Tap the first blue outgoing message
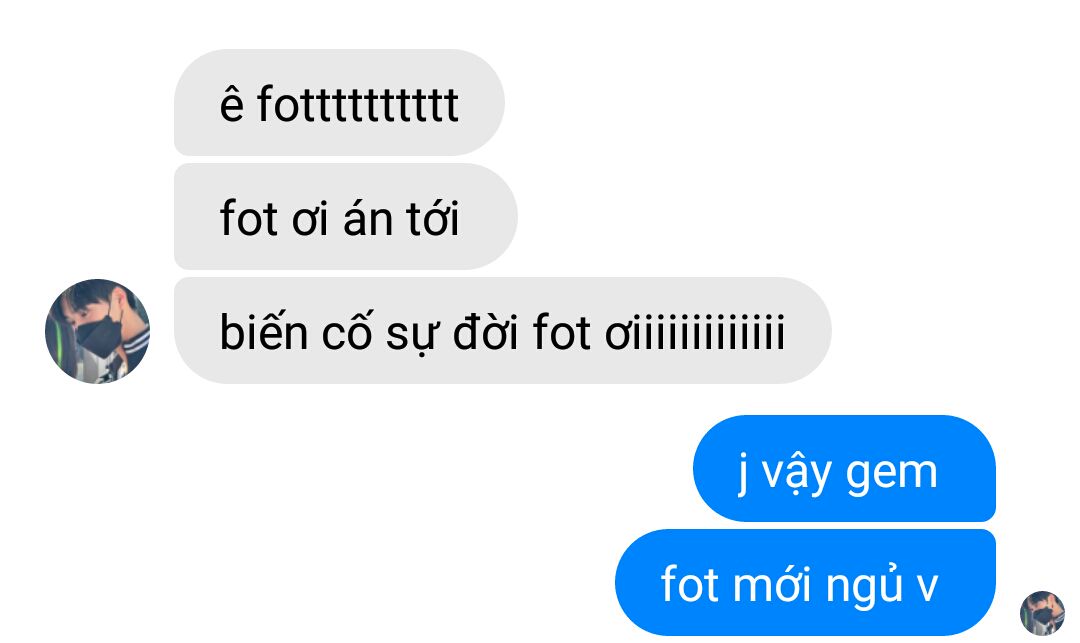The width and height of the screenshot is (1080, 643). tap(844, 468)
